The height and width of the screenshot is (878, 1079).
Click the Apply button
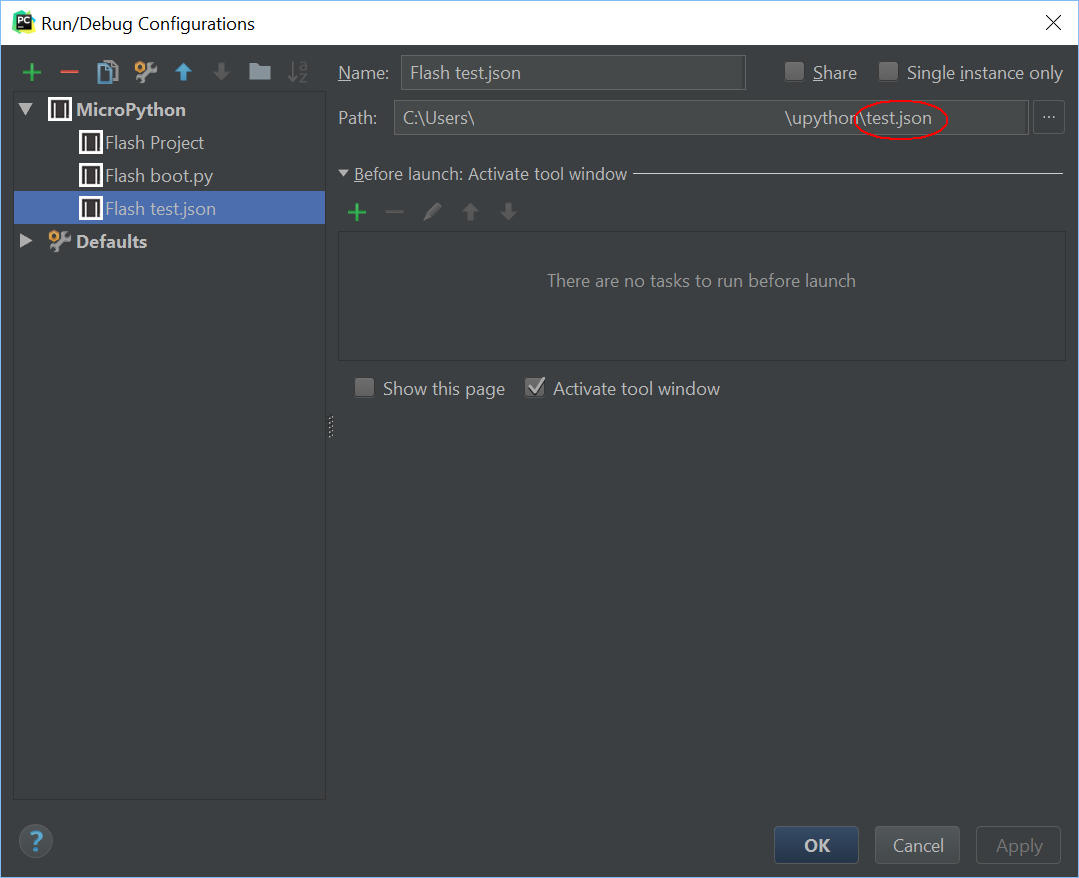click(x=1018, y=845)
